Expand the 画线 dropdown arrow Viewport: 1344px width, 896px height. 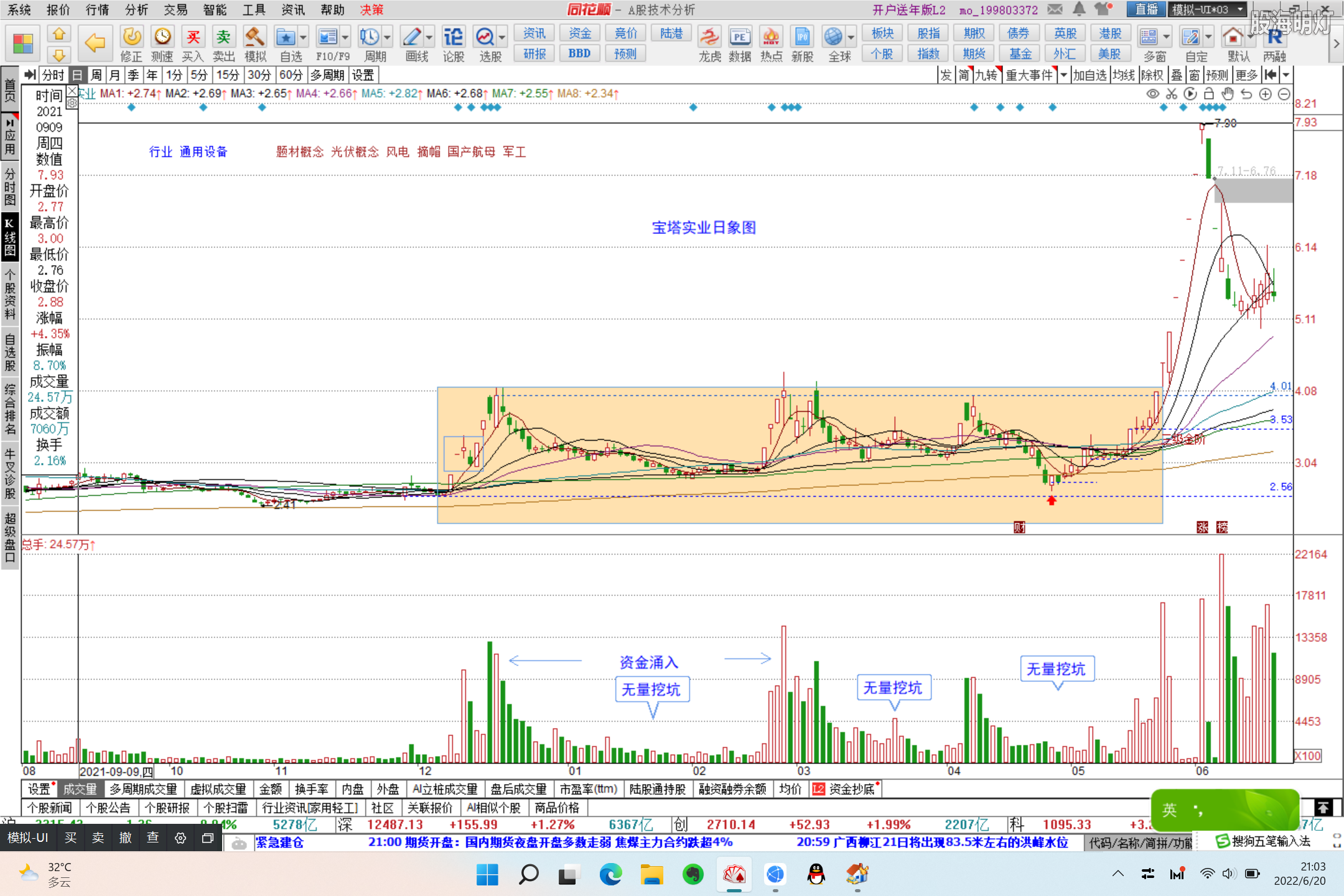click(429, 37)
